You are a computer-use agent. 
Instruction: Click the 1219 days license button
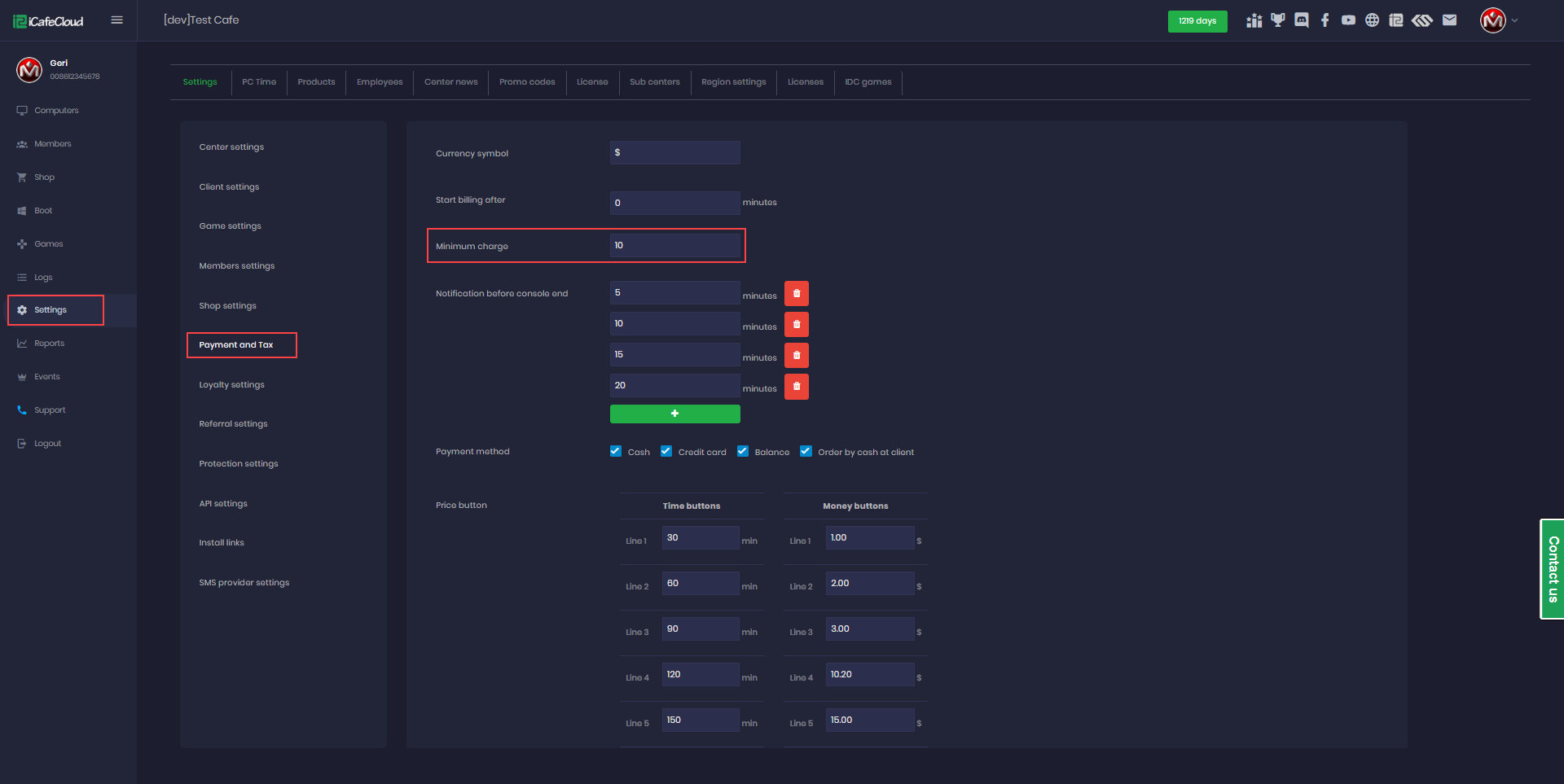pos(1197,21)
